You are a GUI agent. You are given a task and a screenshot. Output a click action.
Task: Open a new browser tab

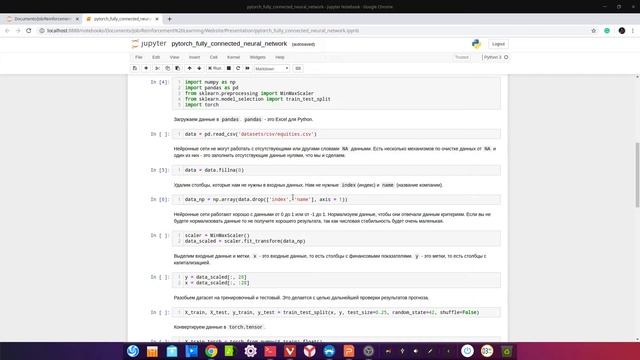(x=169, y=19)
